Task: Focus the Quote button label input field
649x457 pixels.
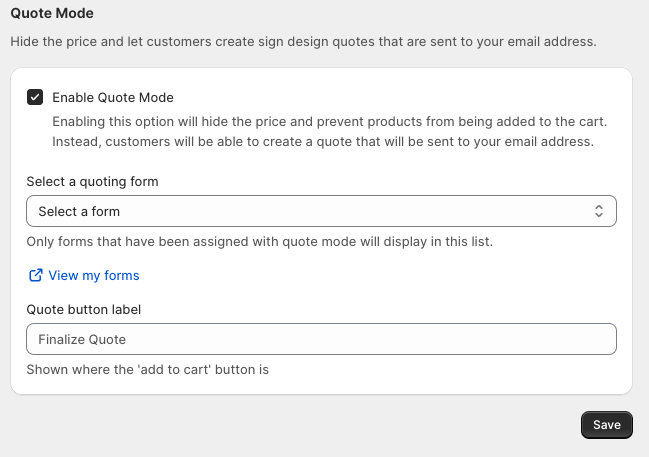Action: click(x=321, y=339)
